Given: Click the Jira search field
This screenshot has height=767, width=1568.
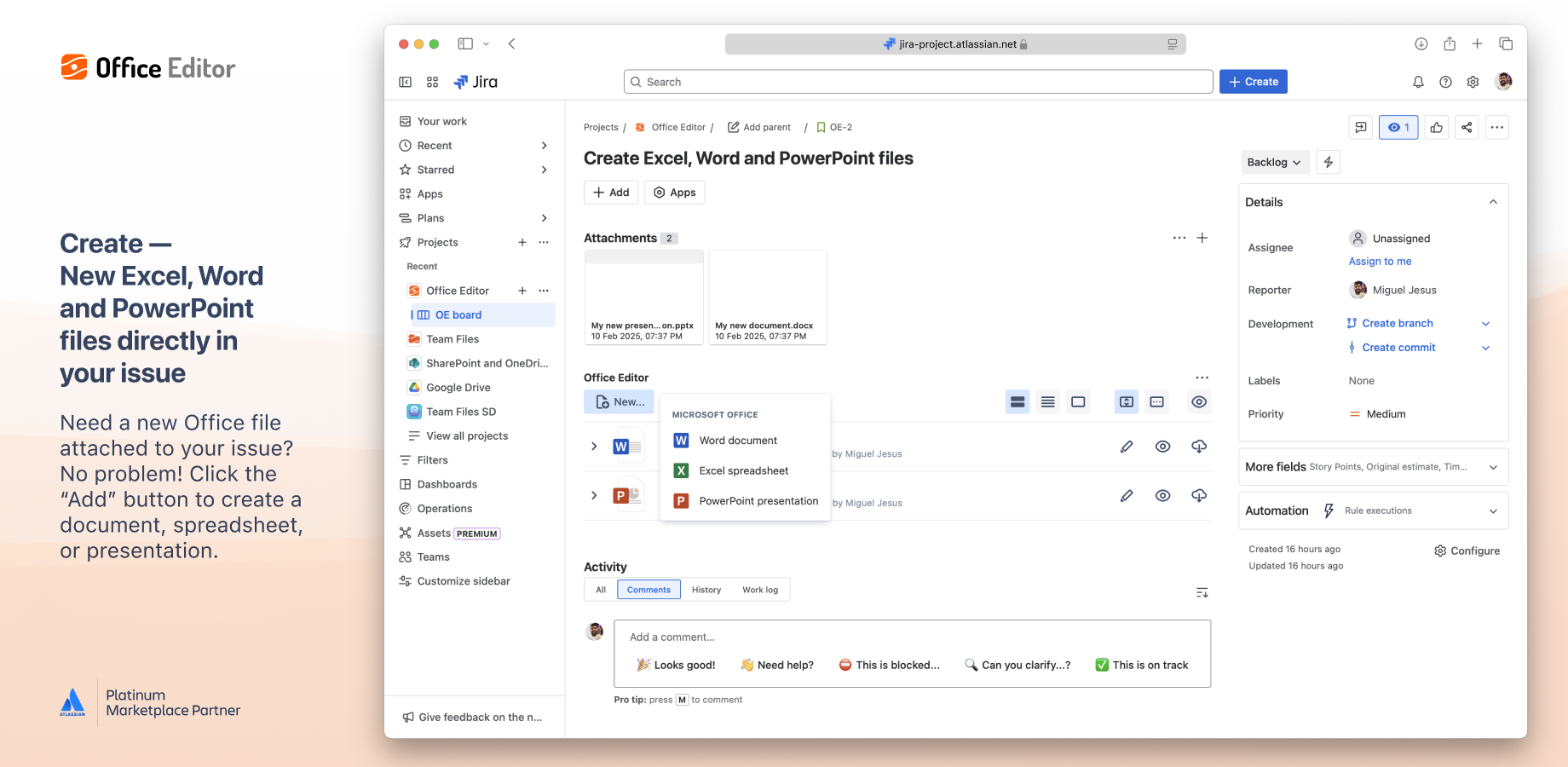Looking at the screenshot, I should [x=919, y=82].
